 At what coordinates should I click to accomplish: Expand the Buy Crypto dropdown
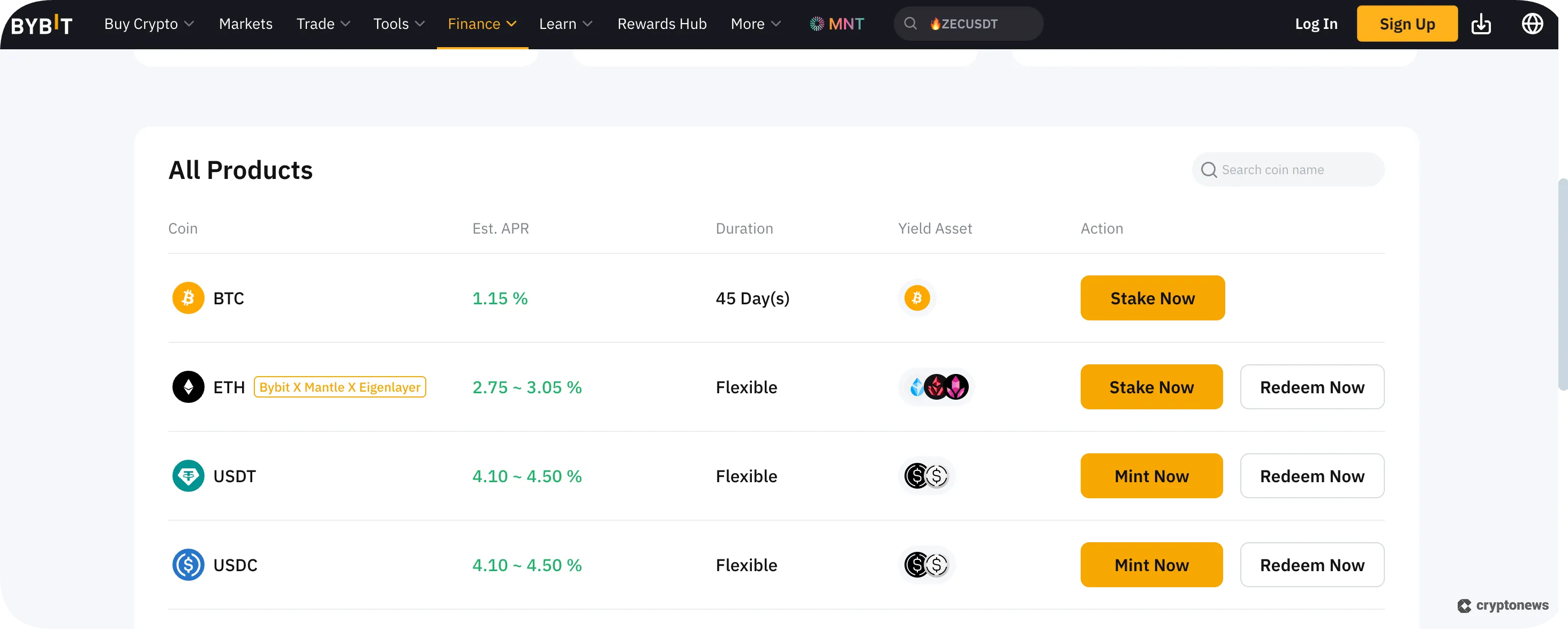pyautogui.click(x=148, y=24)
